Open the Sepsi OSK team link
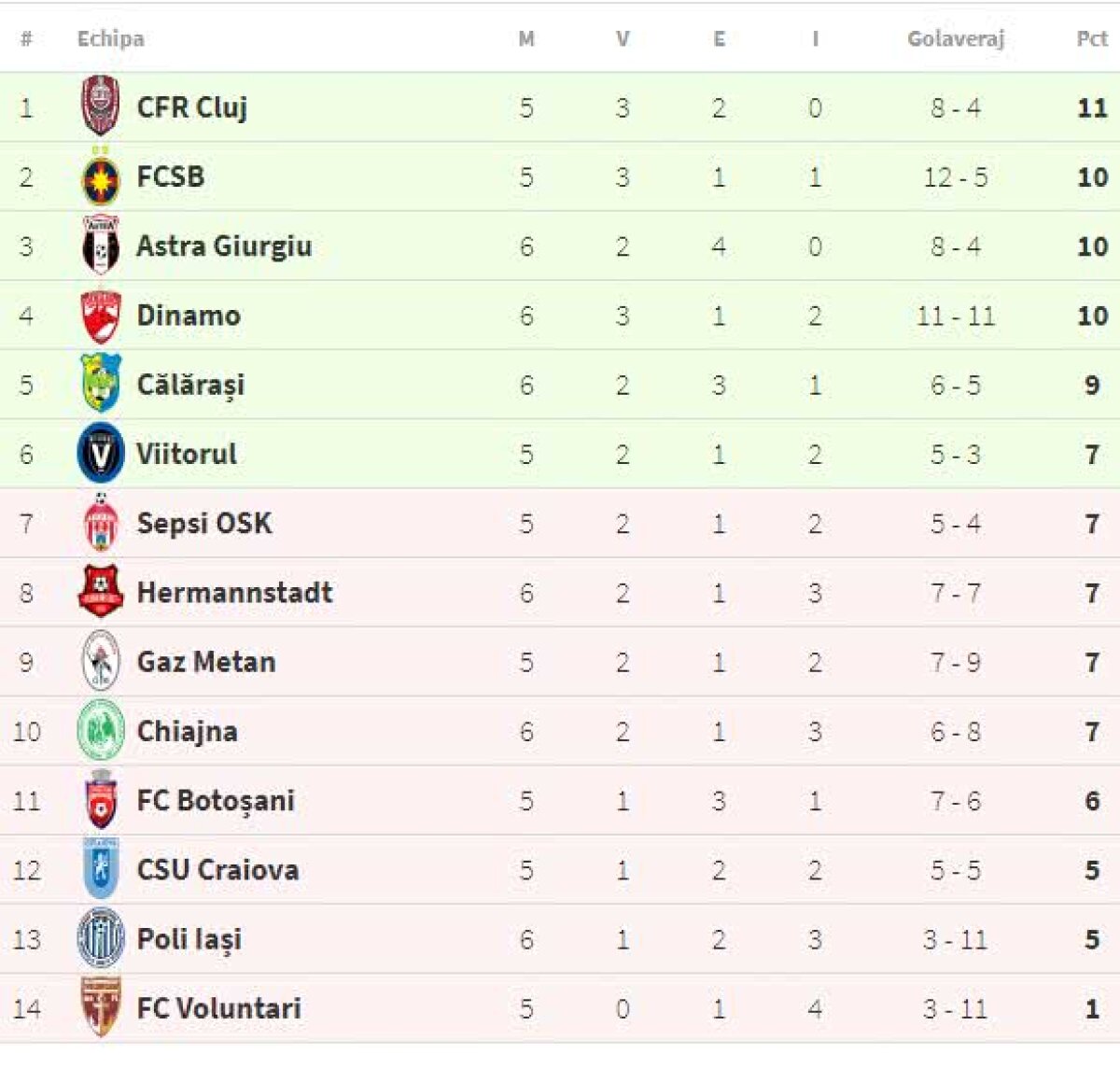This screenshot has width=1120, height=1082. (204, 523)
